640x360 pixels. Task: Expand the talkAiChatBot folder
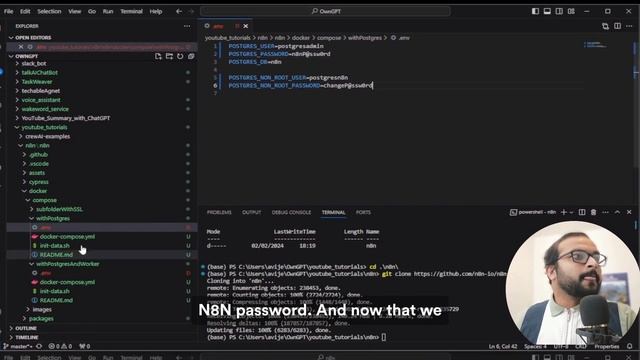[40, 73]
